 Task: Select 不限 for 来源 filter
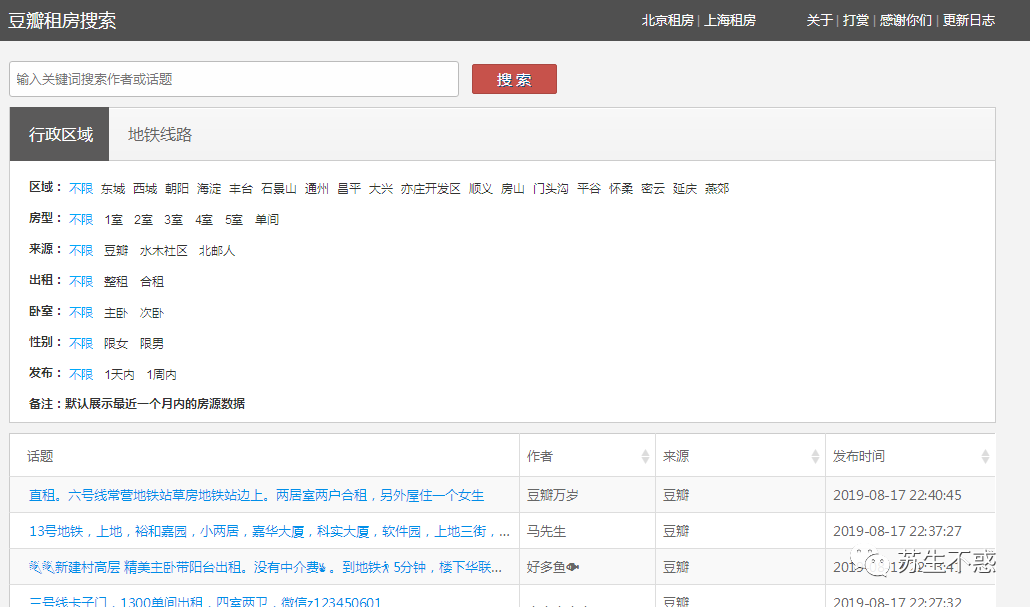point(81,250)
